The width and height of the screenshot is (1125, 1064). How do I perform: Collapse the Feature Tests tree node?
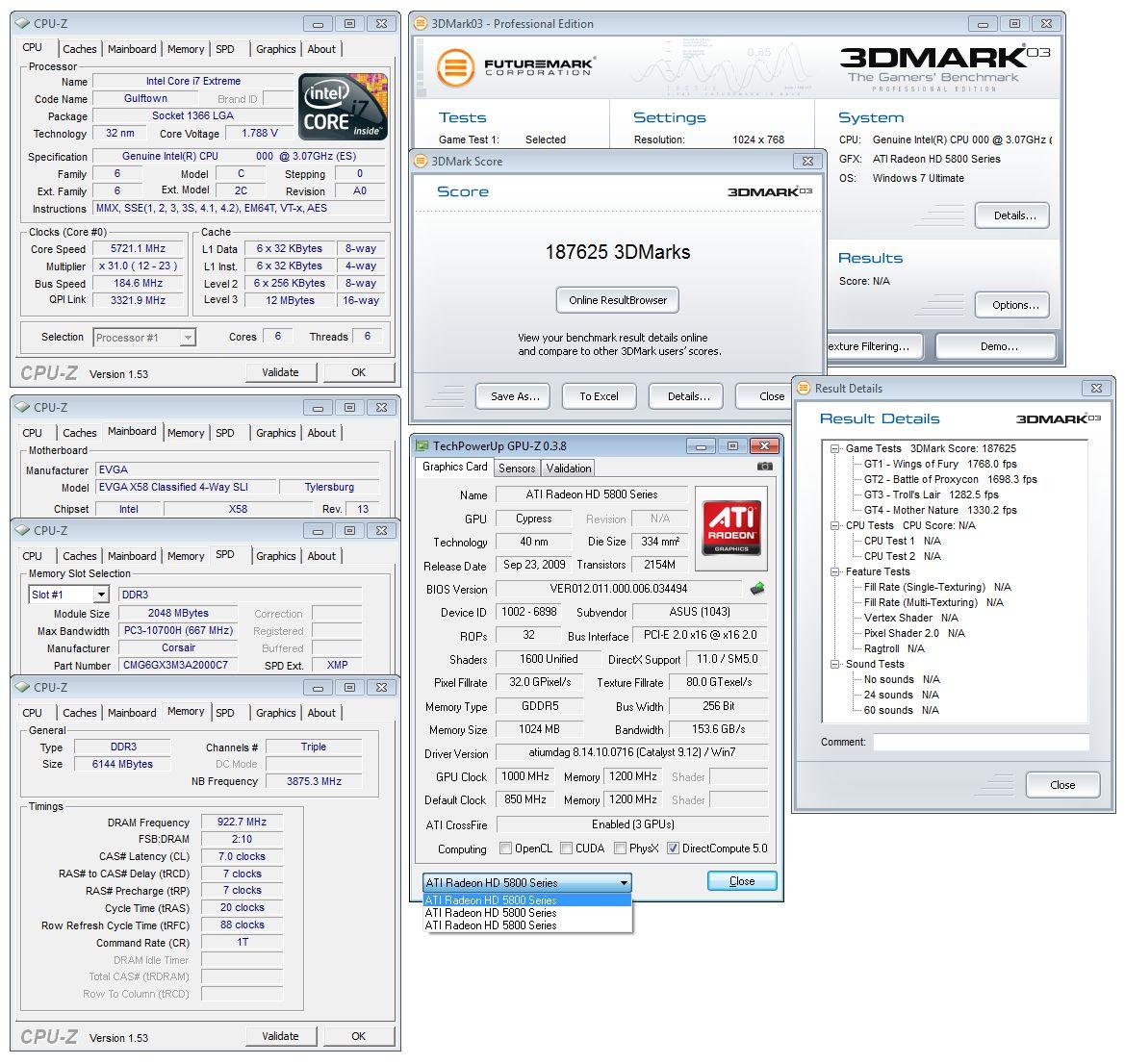[x=834, y=571]
